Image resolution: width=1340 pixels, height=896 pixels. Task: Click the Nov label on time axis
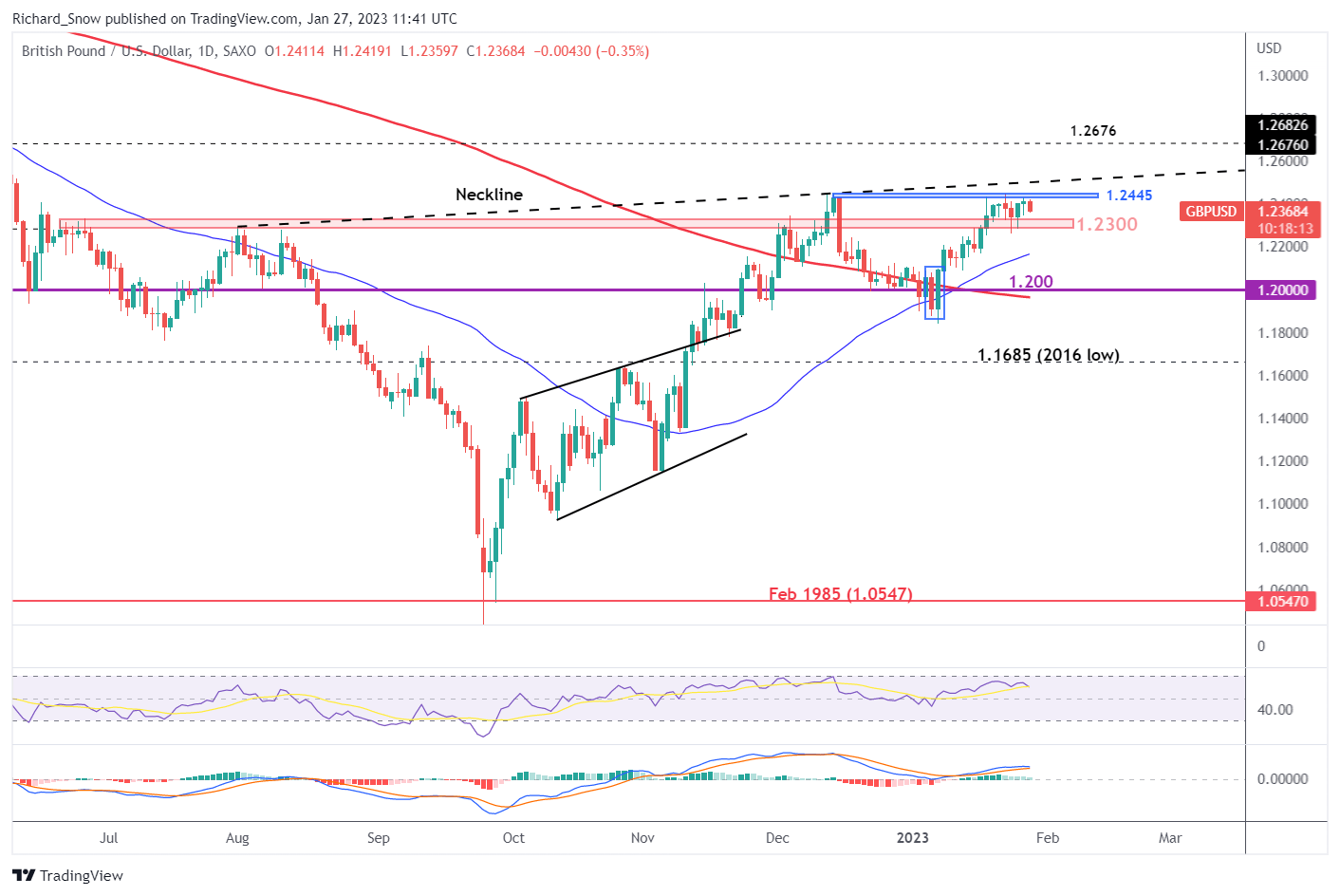(x=642, y=838)
